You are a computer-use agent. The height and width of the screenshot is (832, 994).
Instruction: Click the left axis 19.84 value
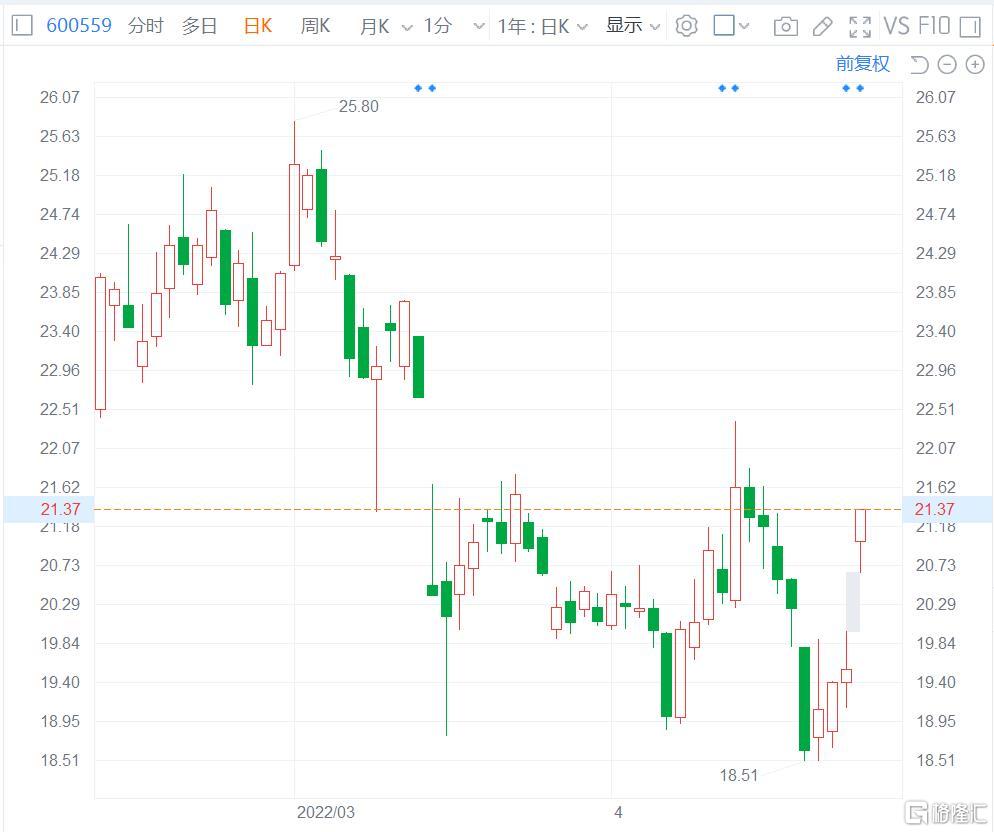(60, 643)
